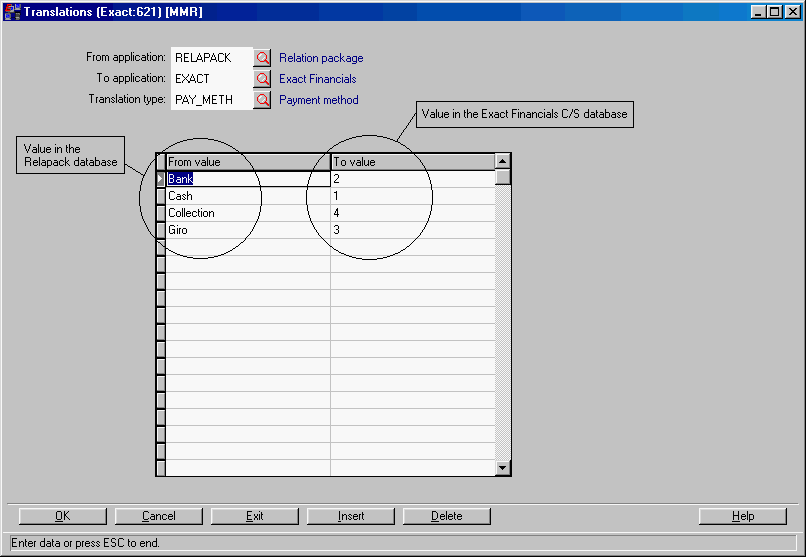Click the grid scrollbar up arrow

(x=502, y=161)
